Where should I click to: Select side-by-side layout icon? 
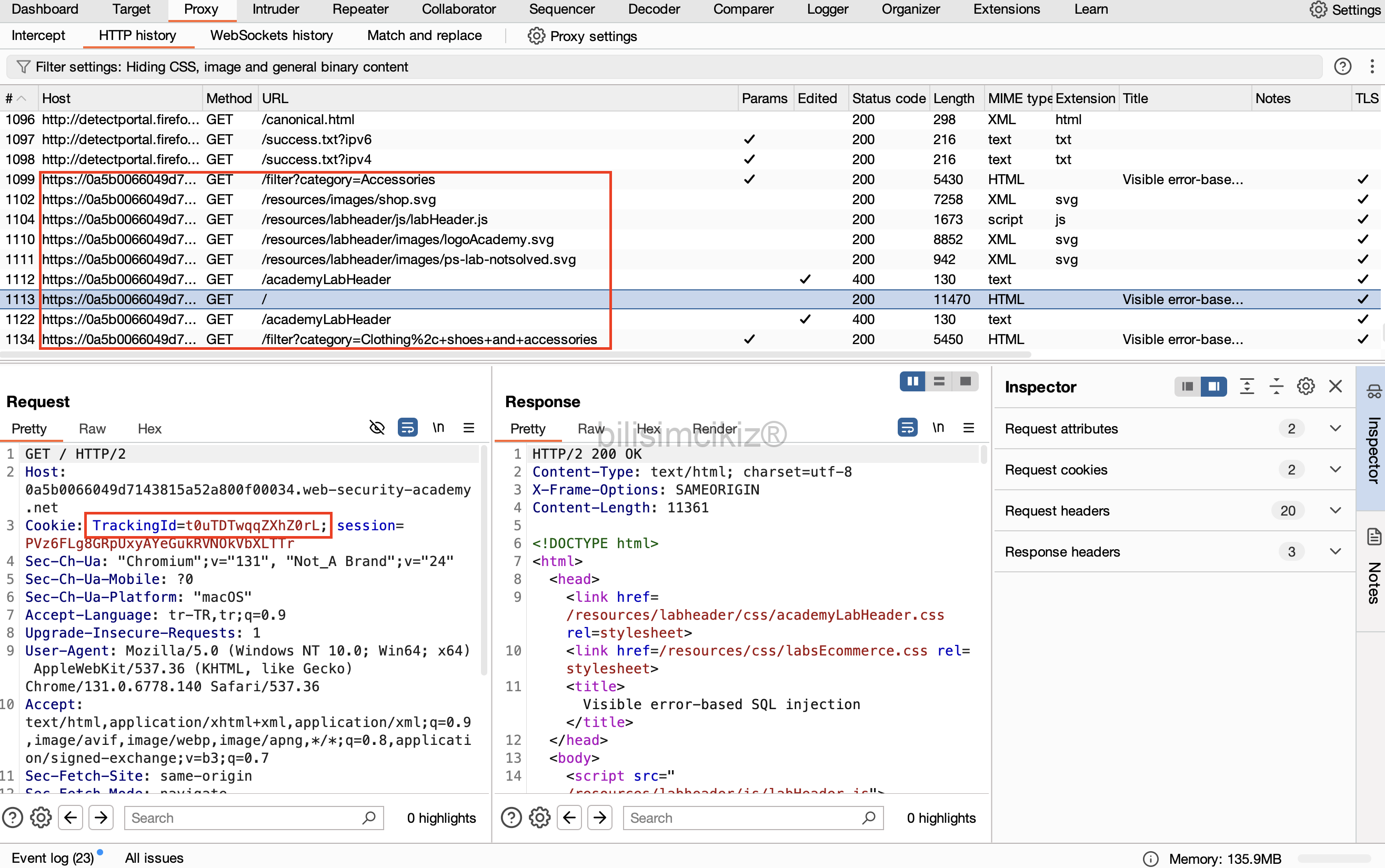(x=912, y=381)
